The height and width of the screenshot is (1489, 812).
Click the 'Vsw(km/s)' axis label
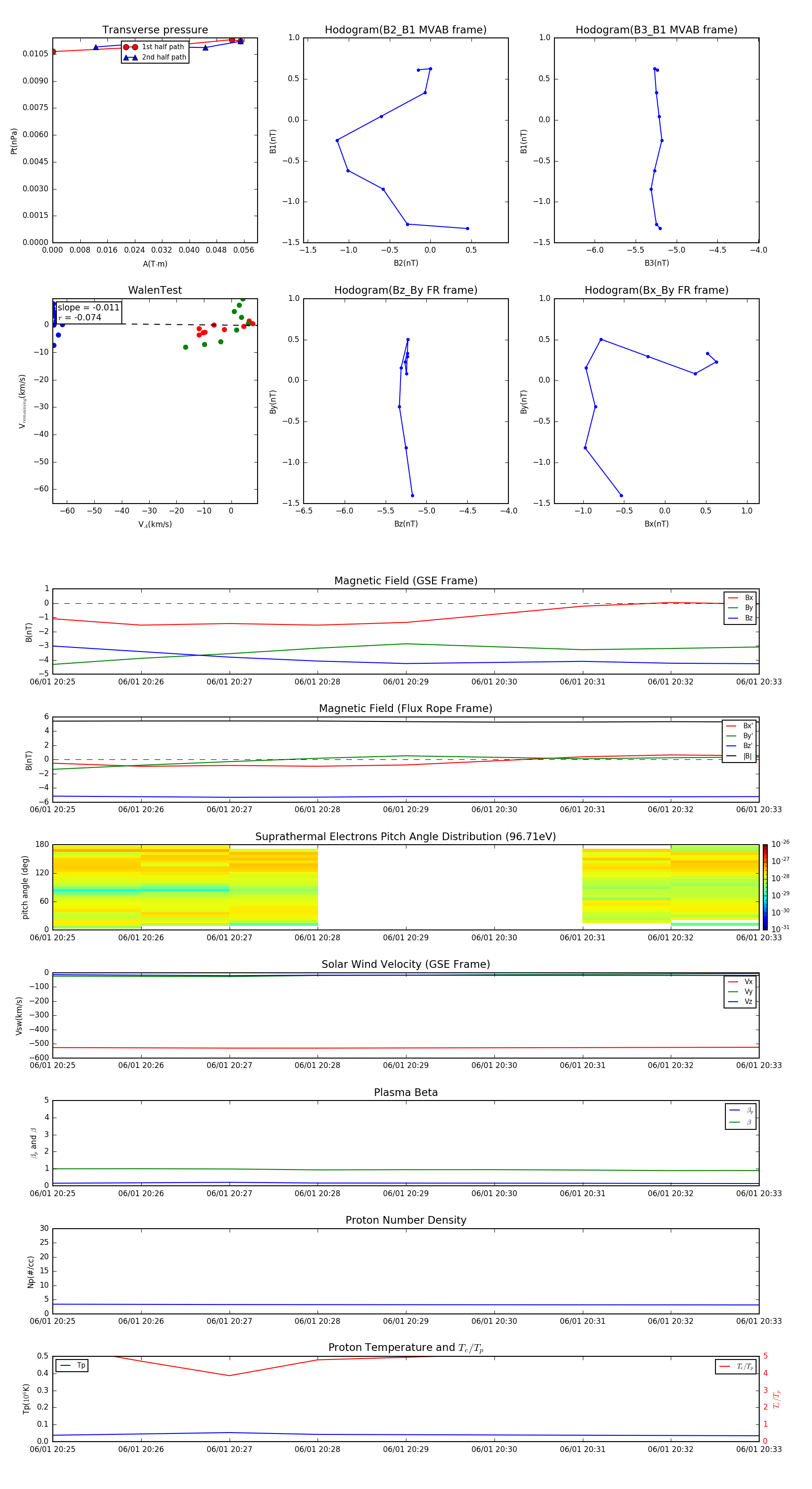19,1016
